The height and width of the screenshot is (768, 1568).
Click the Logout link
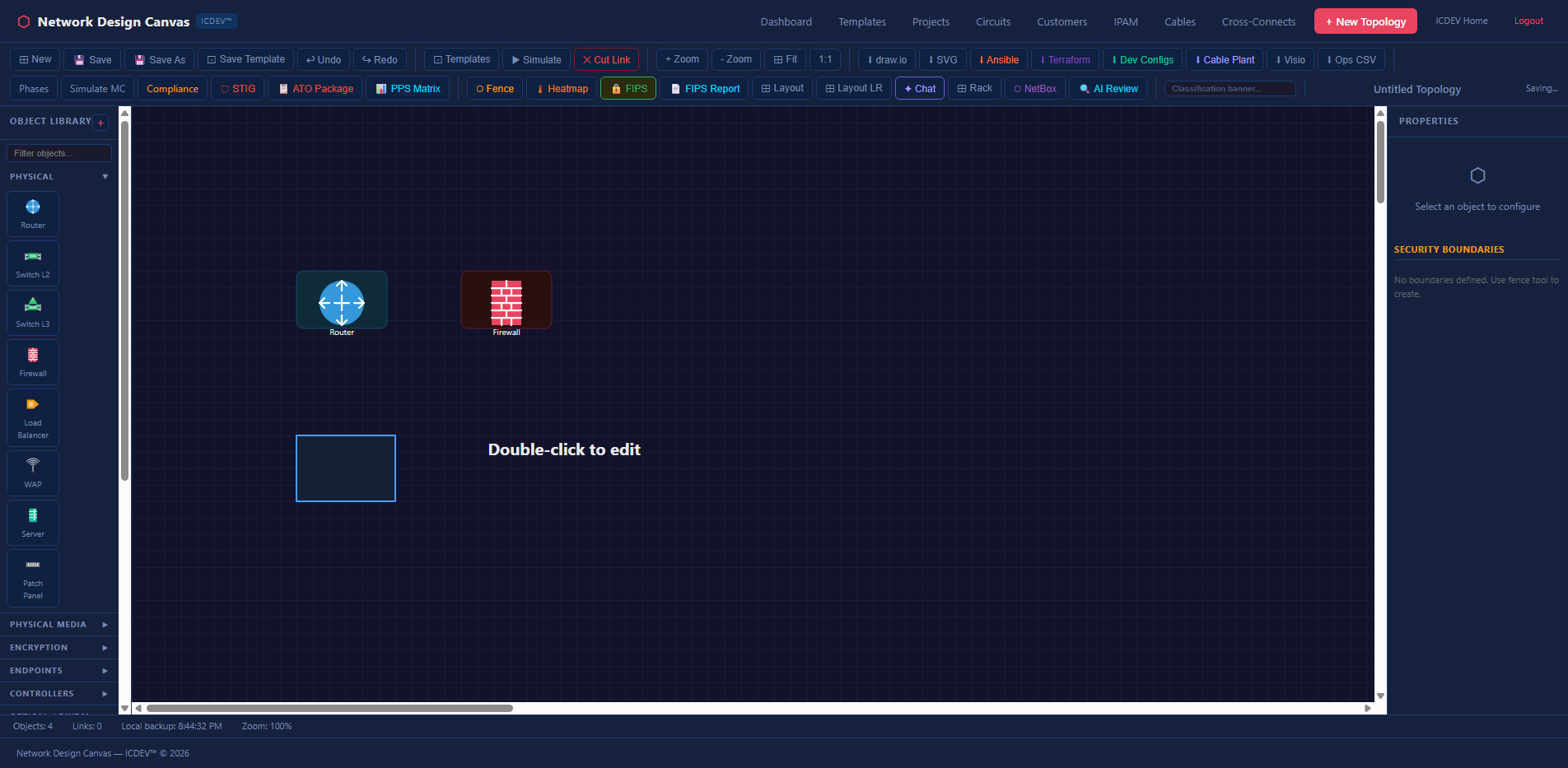click(1528, 21)
